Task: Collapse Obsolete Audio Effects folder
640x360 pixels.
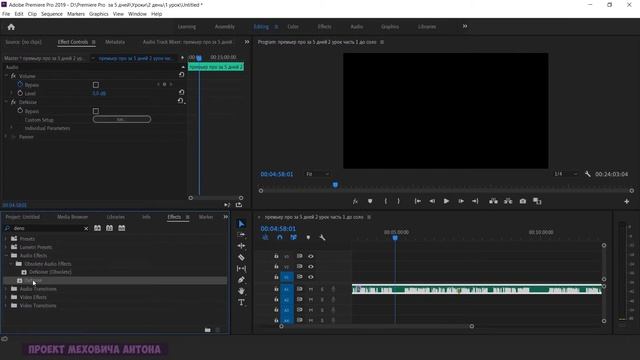Action: pyautogui.click(x=11, y=264)
